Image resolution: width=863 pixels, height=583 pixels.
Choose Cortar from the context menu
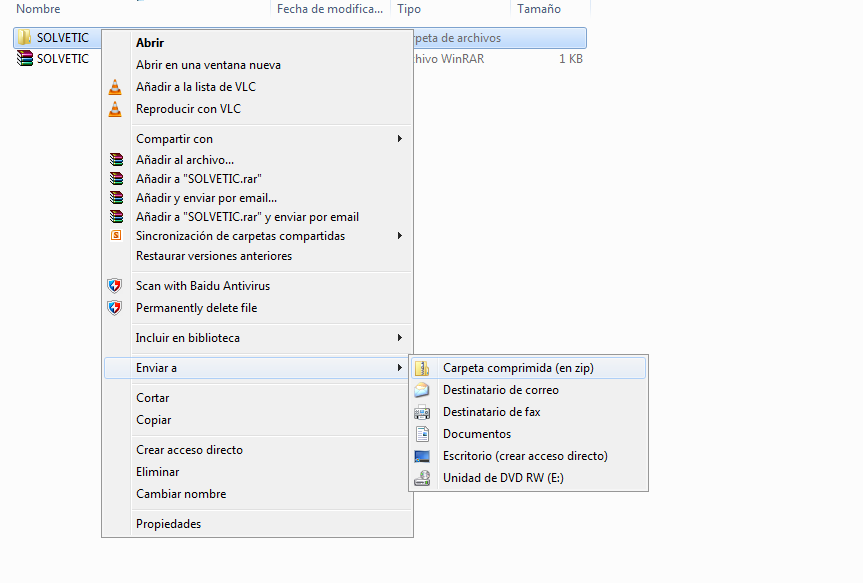tap(258, 398)
